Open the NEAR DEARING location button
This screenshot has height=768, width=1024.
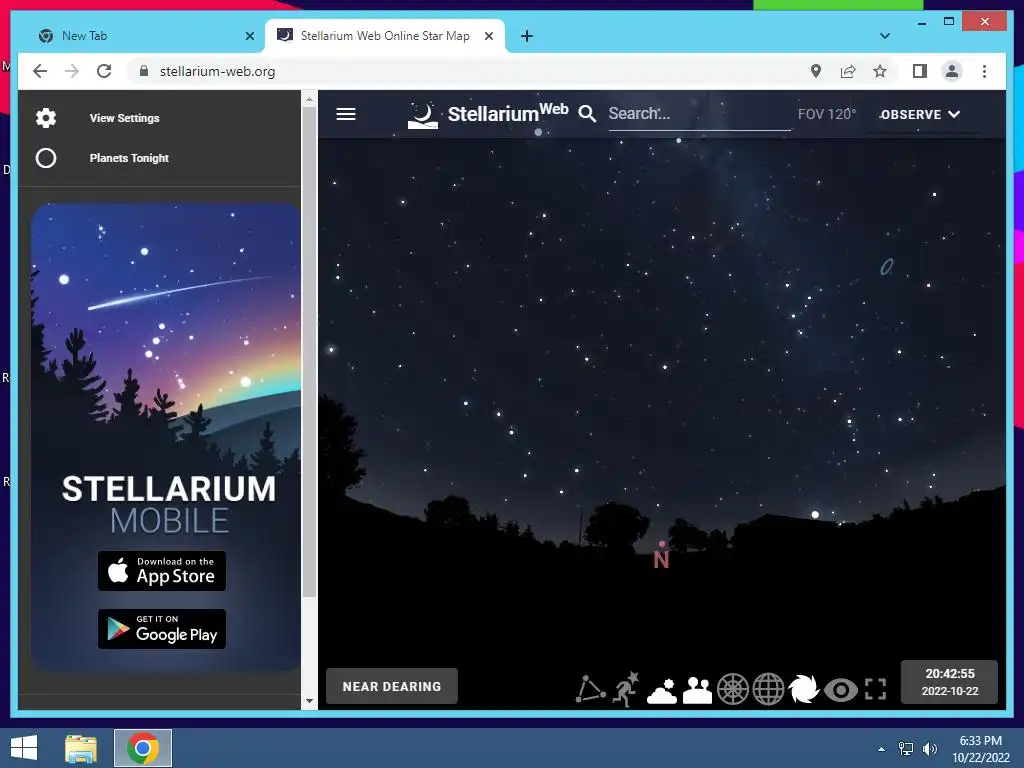click(392, 686)
